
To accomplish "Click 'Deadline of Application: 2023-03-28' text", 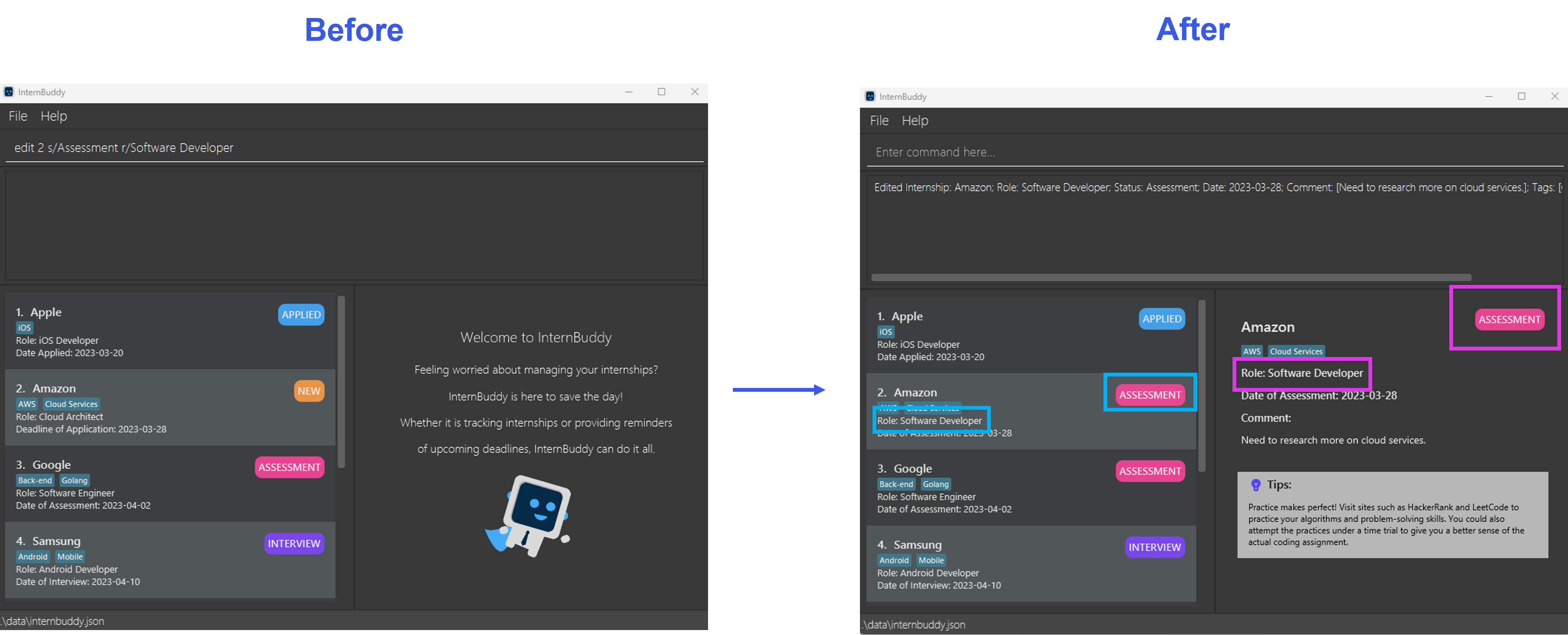I will (x=91, y=429).
